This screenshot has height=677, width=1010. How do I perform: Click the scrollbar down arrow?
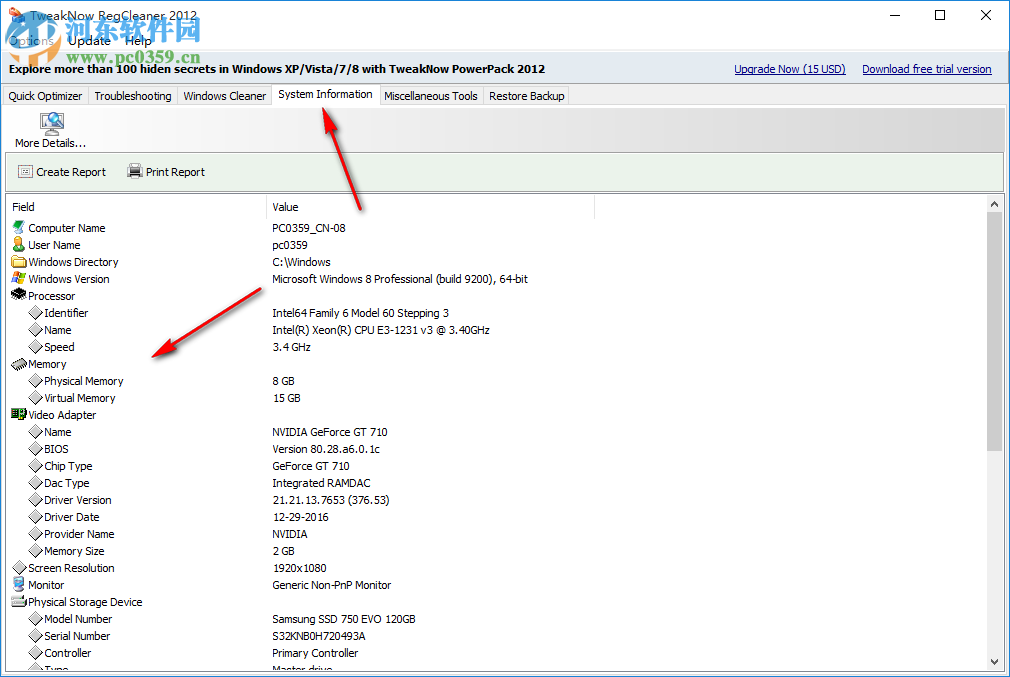[995, 661]
